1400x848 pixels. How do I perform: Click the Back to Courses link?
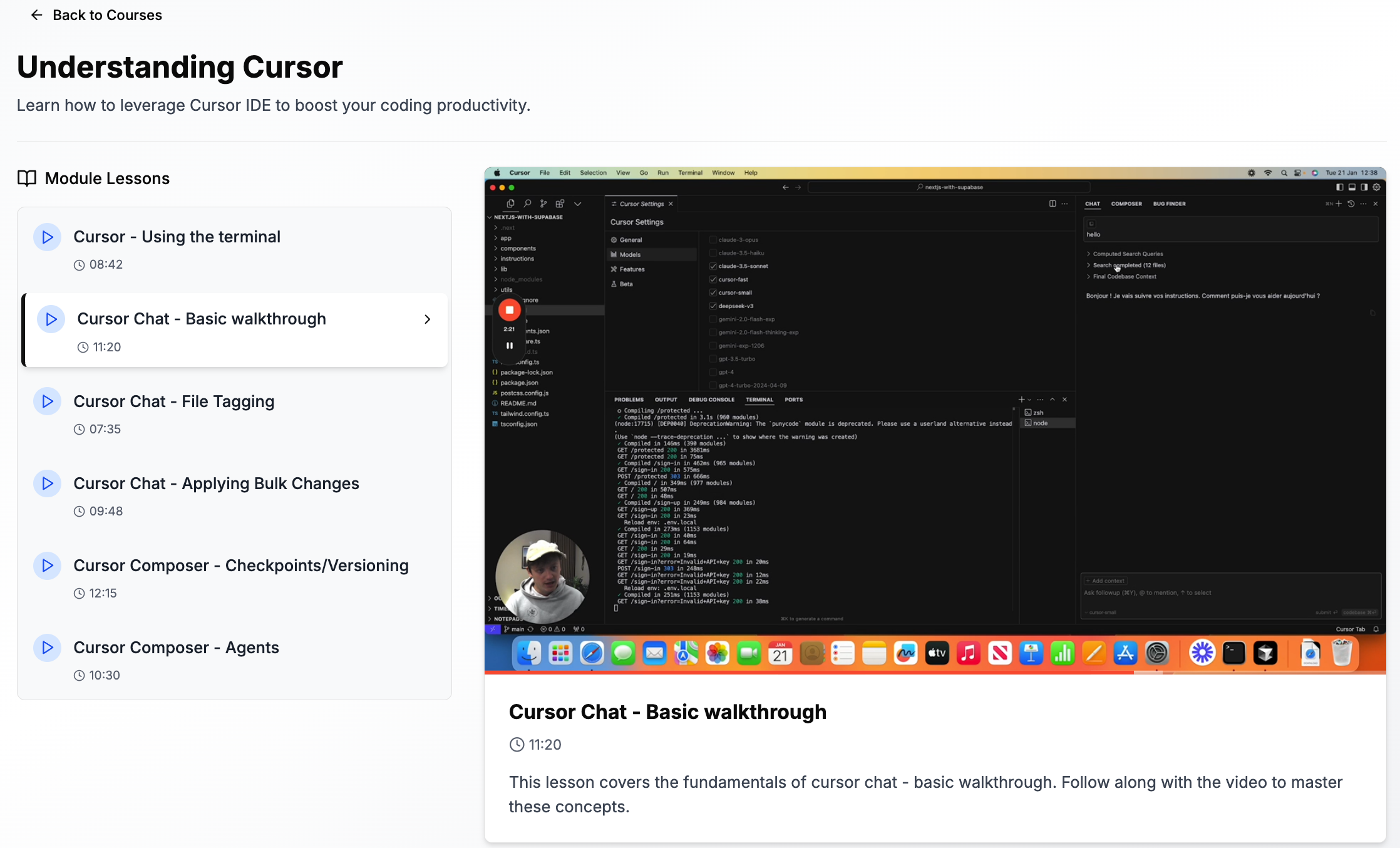(x=107, y=15)
